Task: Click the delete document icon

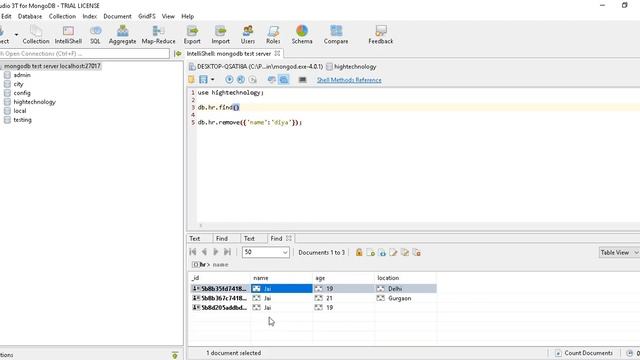Action: point(416,253)
